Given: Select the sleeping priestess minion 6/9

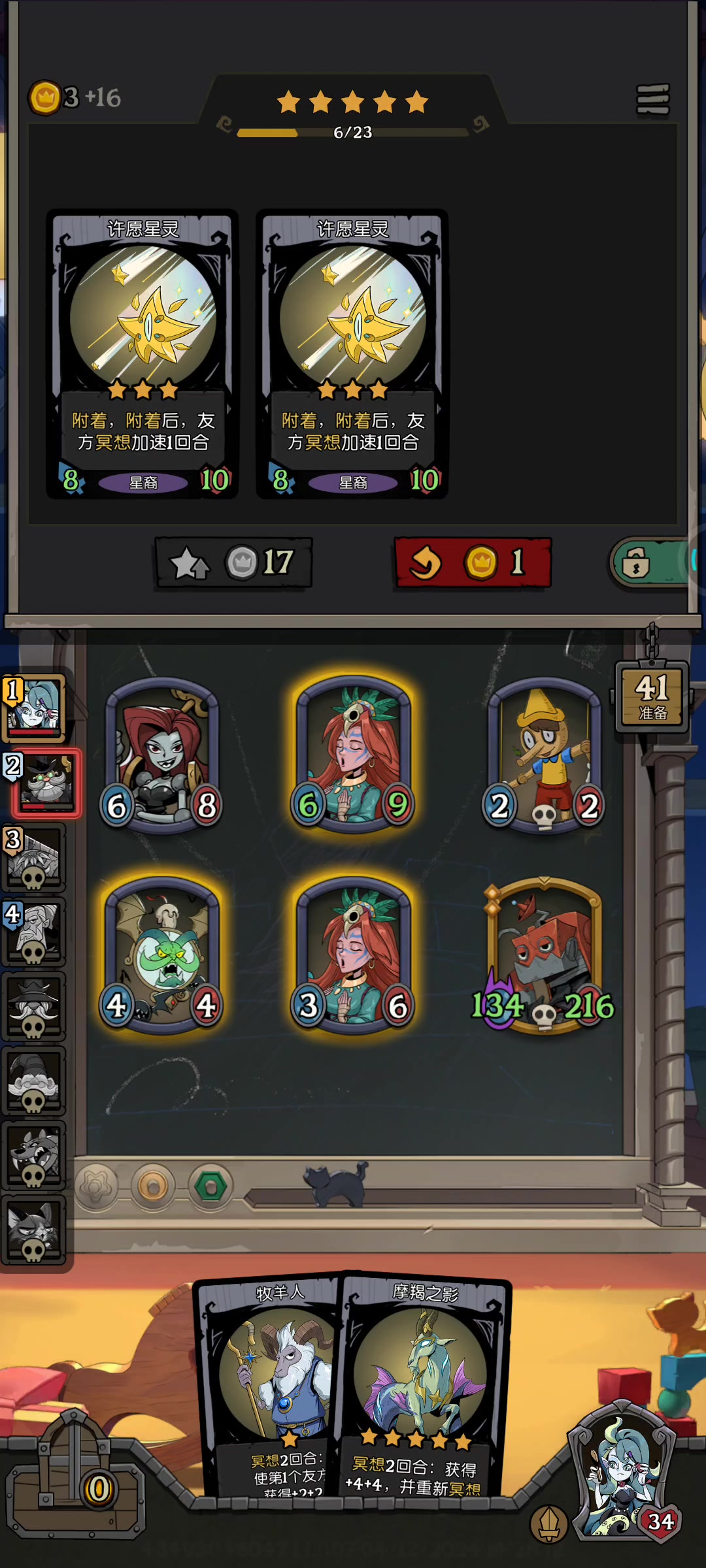Looking at the screenshot, I should pos(354,755).
